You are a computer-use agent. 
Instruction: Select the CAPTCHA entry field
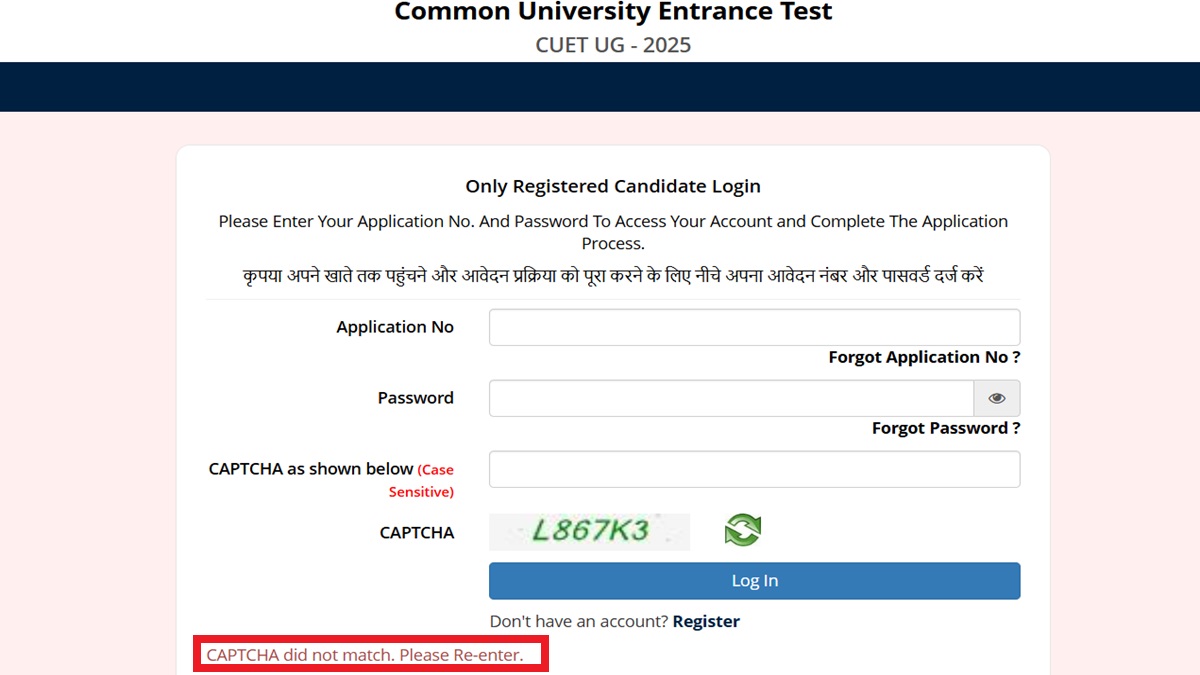754,469
